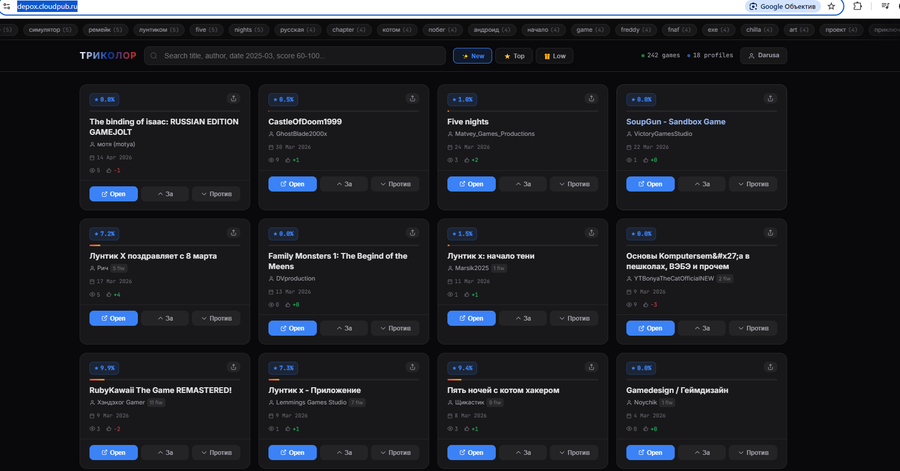Share RubyKawaii The Game REMASTERED card

[x=234, y=367]
